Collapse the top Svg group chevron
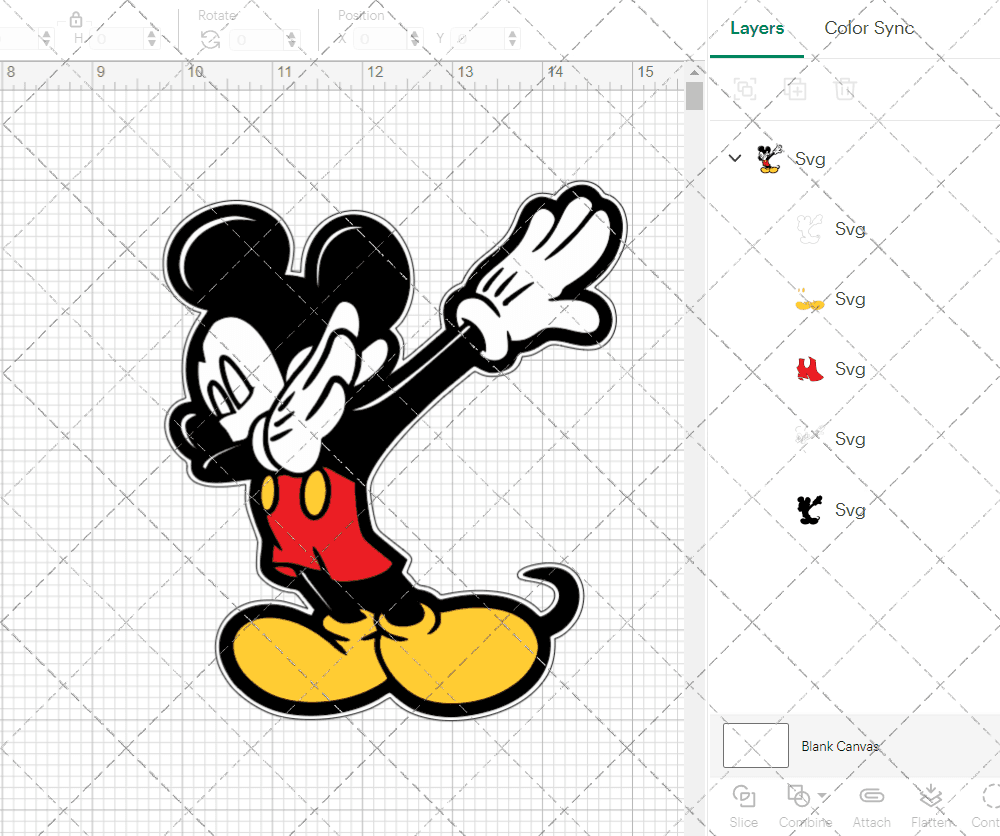 pyautogui.click(x=735, y=158)
